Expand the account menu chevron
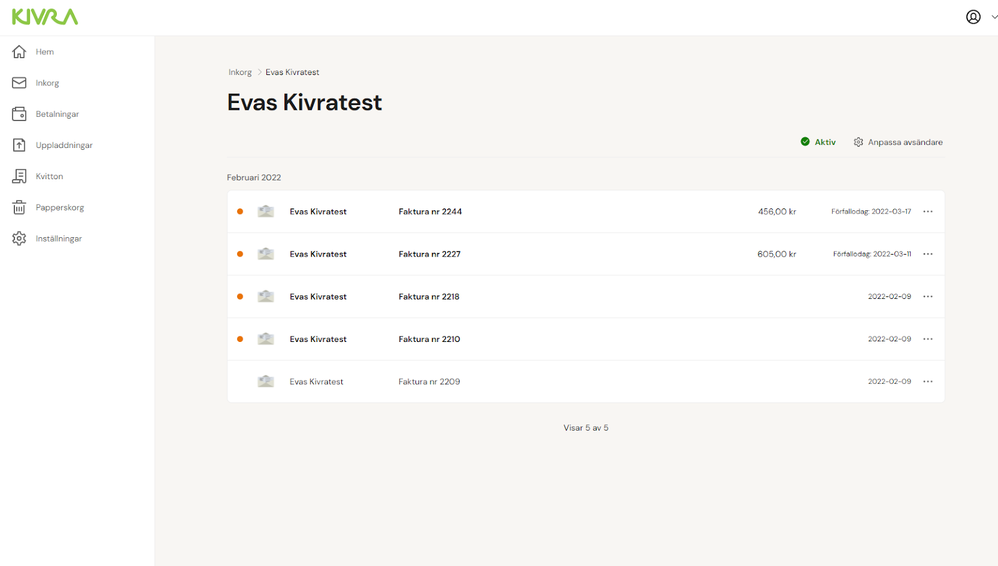This screenshot has height=566, width=998. click(994, 17)
